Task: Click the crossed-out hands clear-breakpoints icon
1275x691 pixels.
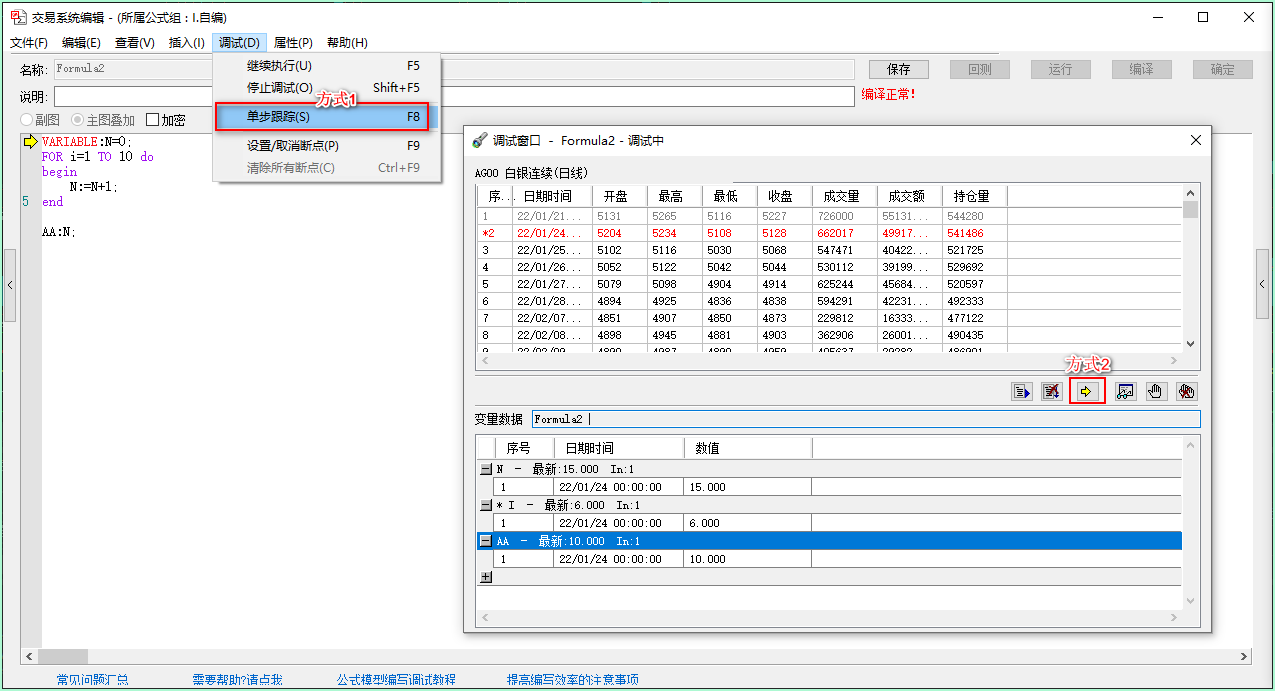Action: [x=1187, y=392]
